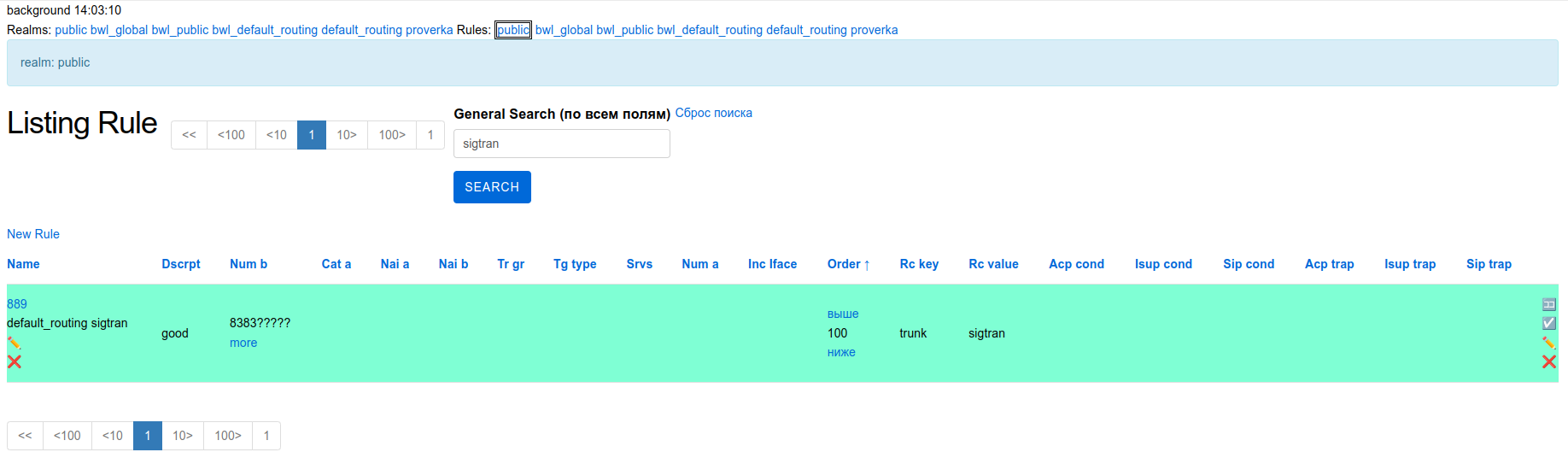The height and width of the screenshot is (458, 1568).
Task: Sort by the Isup trap column header
Action: [x=1411, y=264]
